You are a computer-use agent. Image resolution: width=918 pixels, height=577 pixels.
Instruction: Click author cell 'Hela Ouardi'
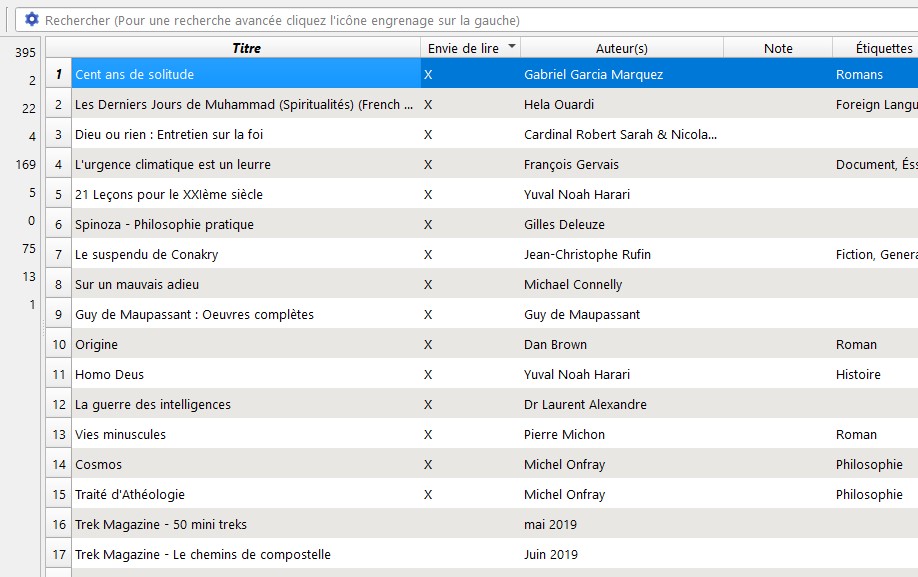tap(559, 105)
